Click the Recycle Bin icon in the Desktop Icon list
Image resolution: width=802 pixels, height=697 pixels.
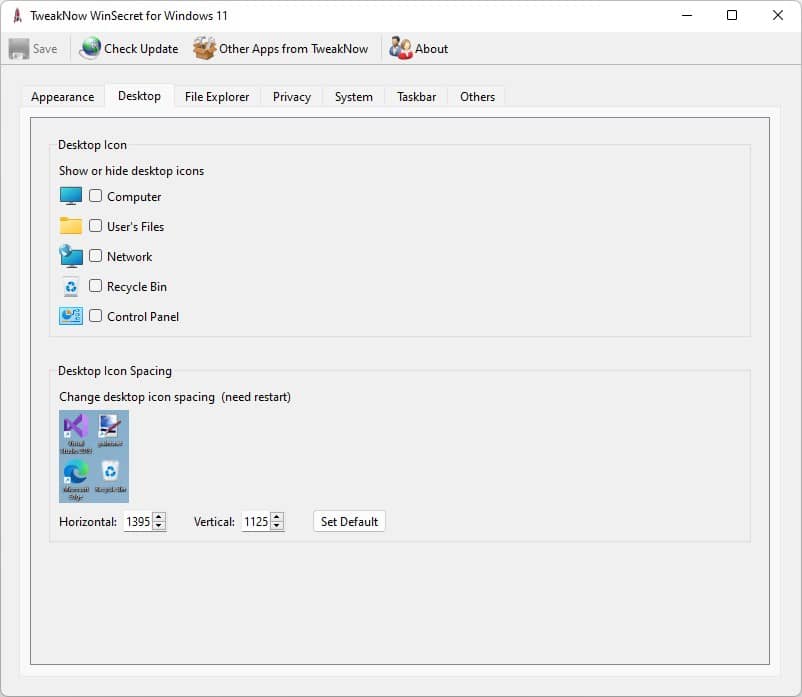pyautogui.click(x=71, y=286)
